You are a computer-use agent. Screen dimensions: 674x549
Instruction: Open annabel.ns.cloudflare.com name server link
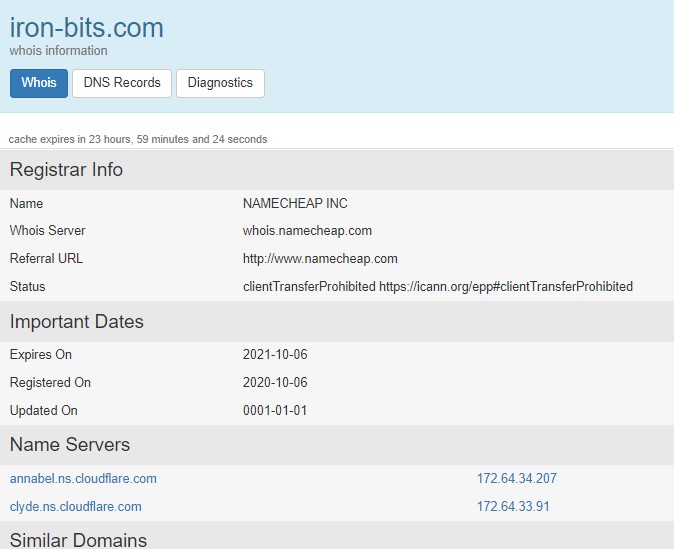(x=83, y=478)
